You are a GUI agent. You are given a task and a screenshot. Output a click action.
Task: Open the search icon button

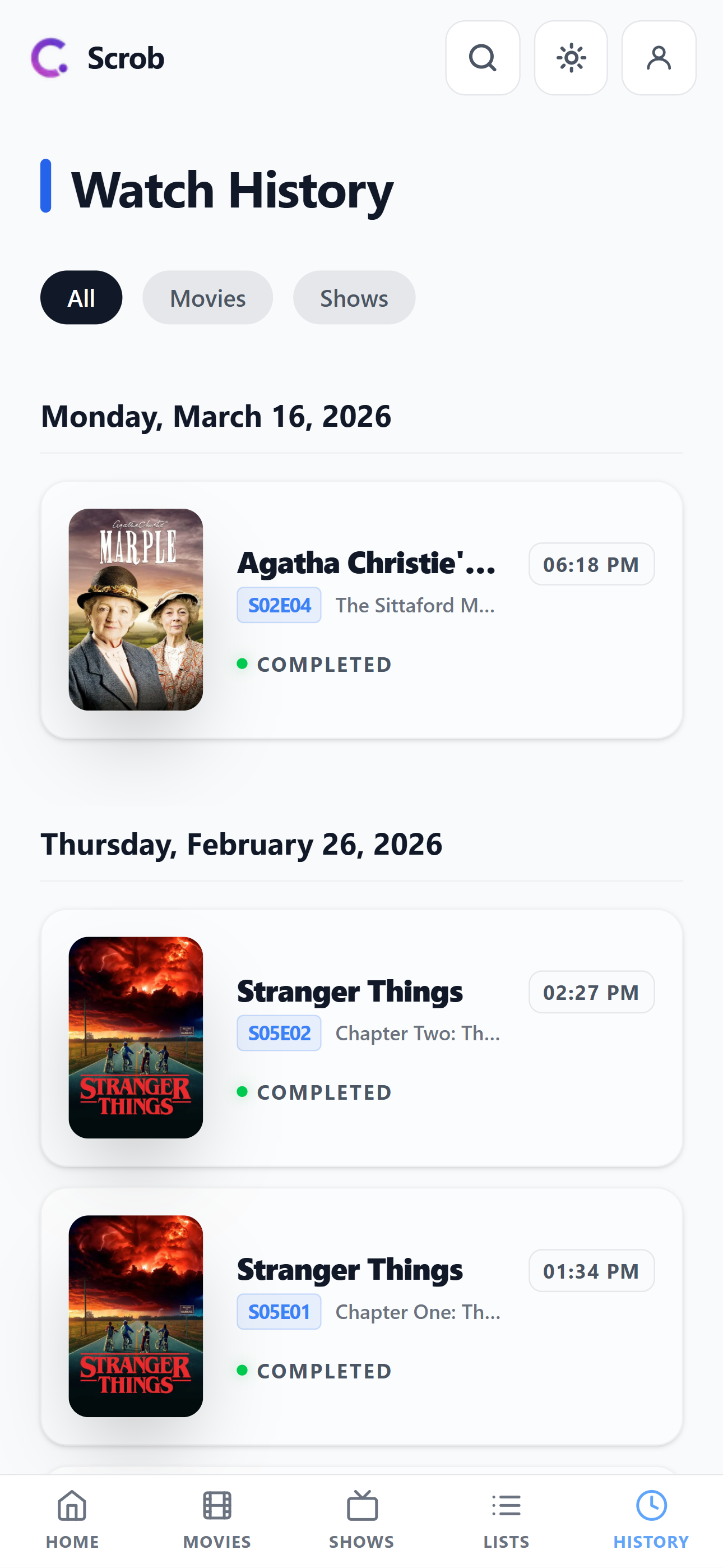[x=482, y=58]
